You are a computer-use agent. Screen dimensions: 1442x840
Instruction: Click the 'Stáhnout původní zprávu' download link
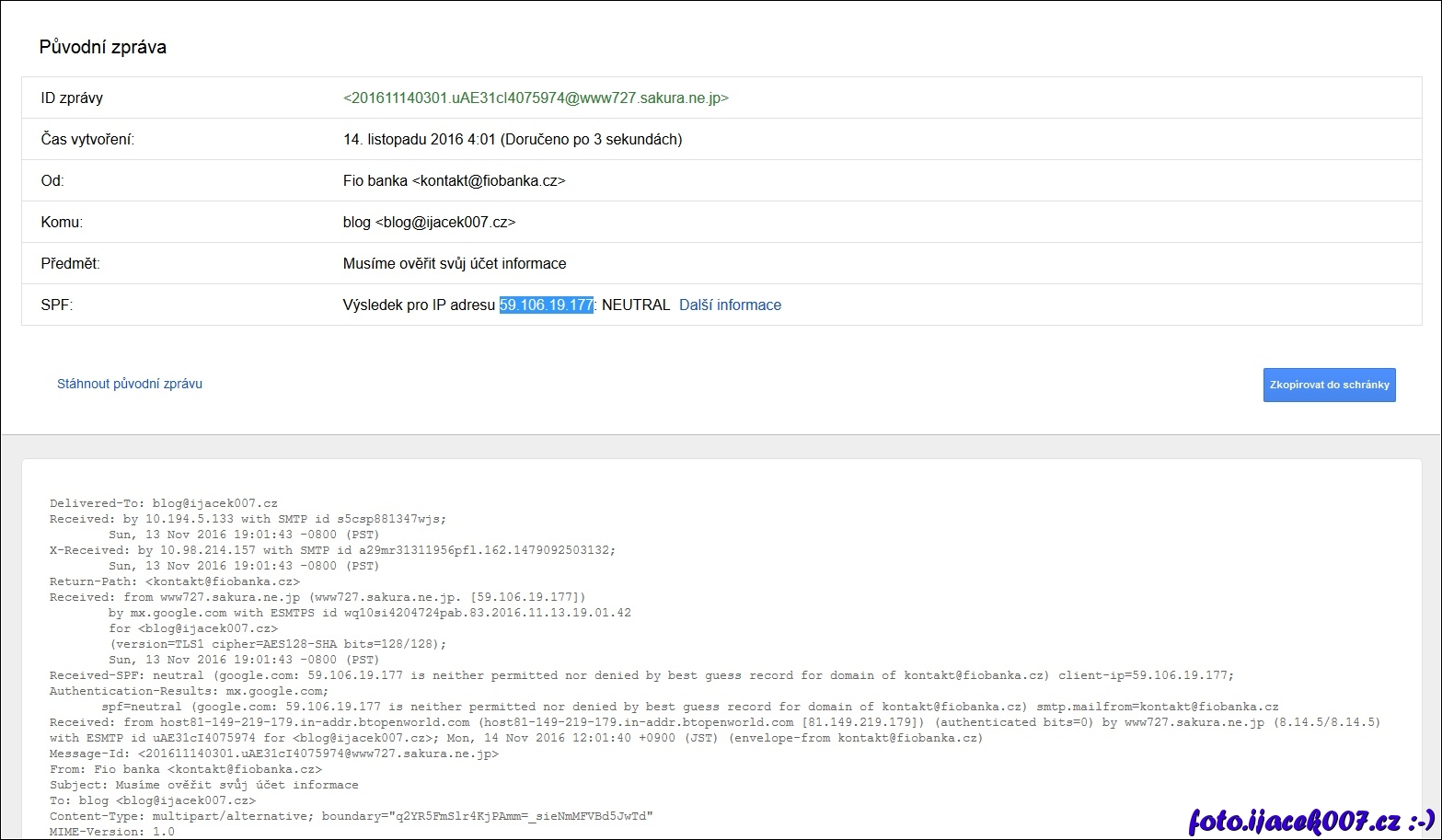point(130,384)
